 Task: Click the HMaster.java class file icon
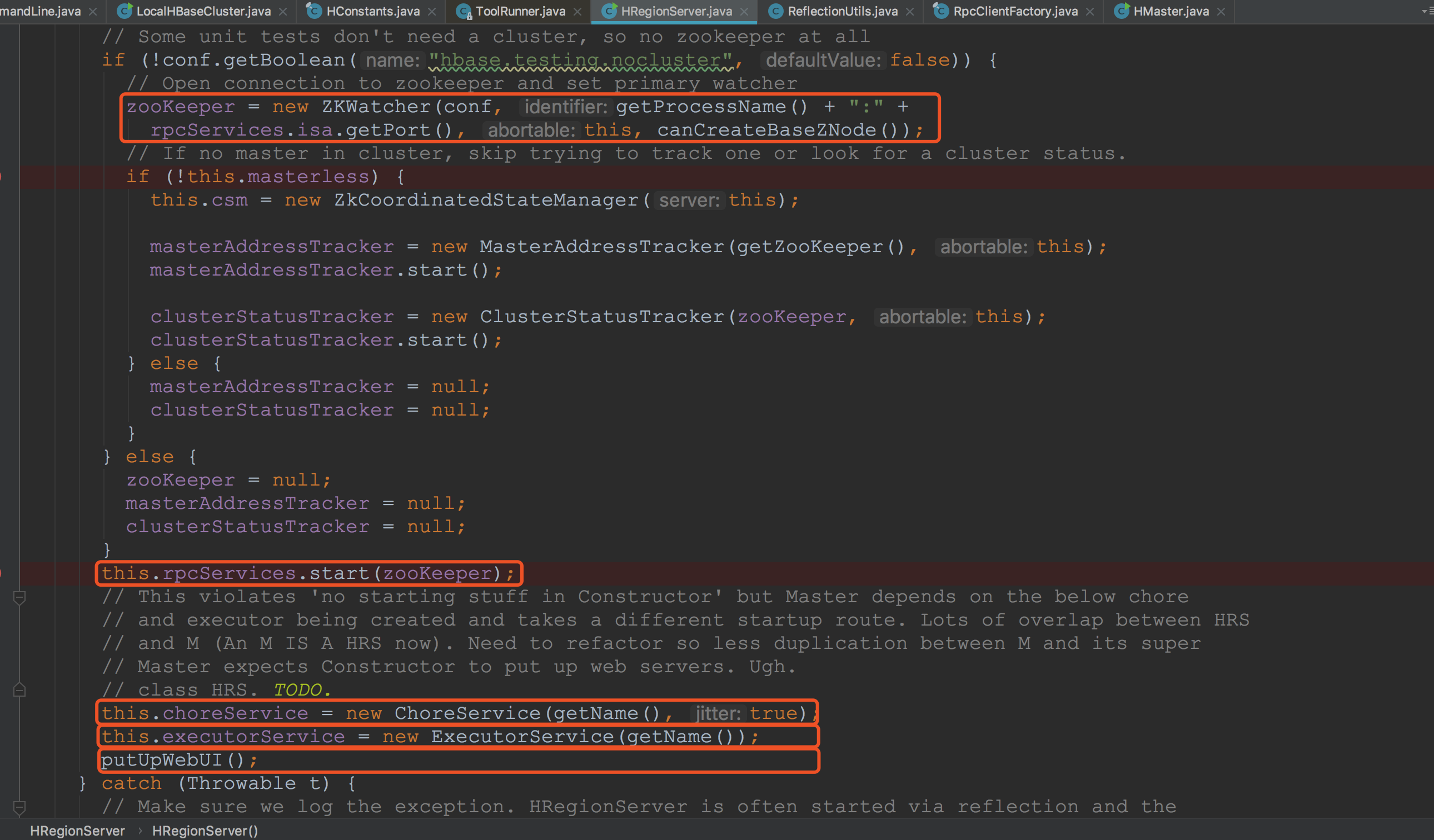click(x=1121, y=11)
